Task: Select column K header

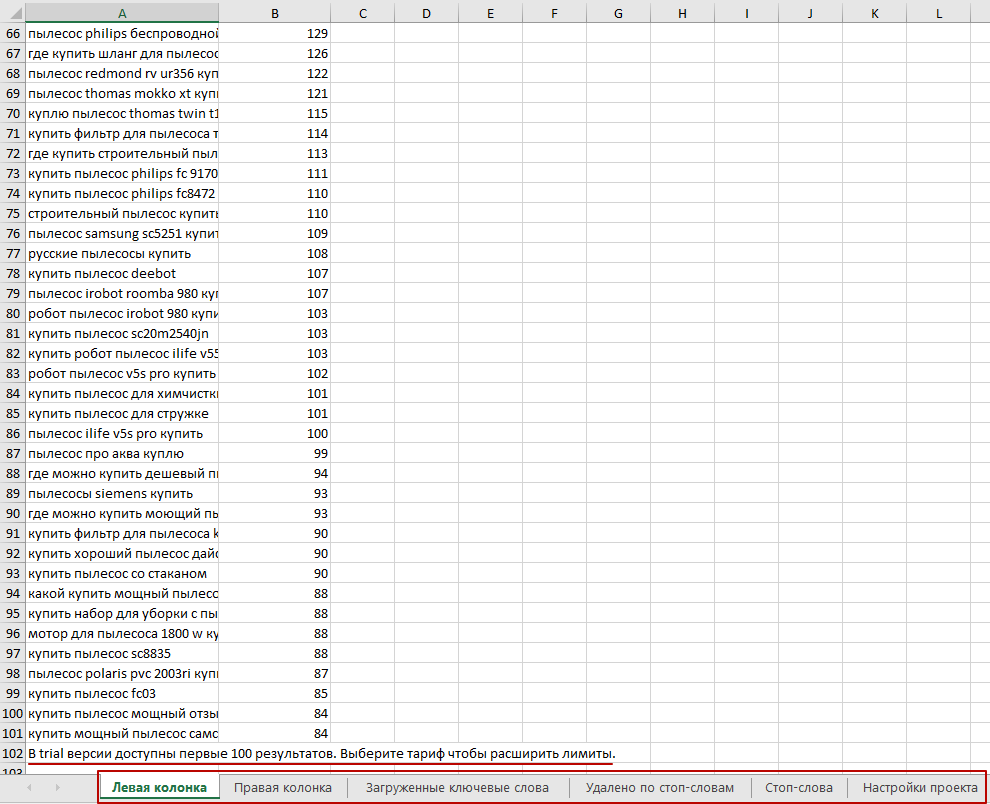Action: point(874,13)
